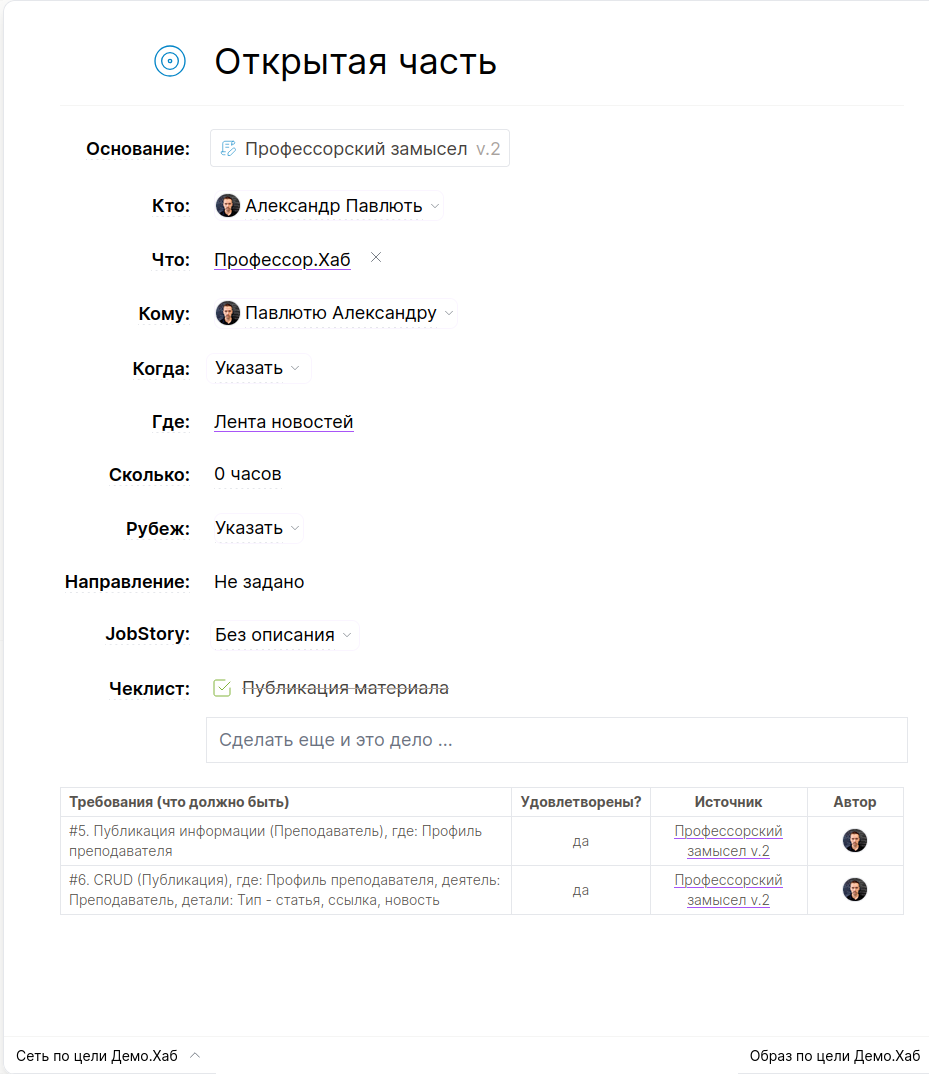929x1074 pixels.
Task: Click the Профессорский замысел v.2 basis chip
Action: [x=360, y=149]
